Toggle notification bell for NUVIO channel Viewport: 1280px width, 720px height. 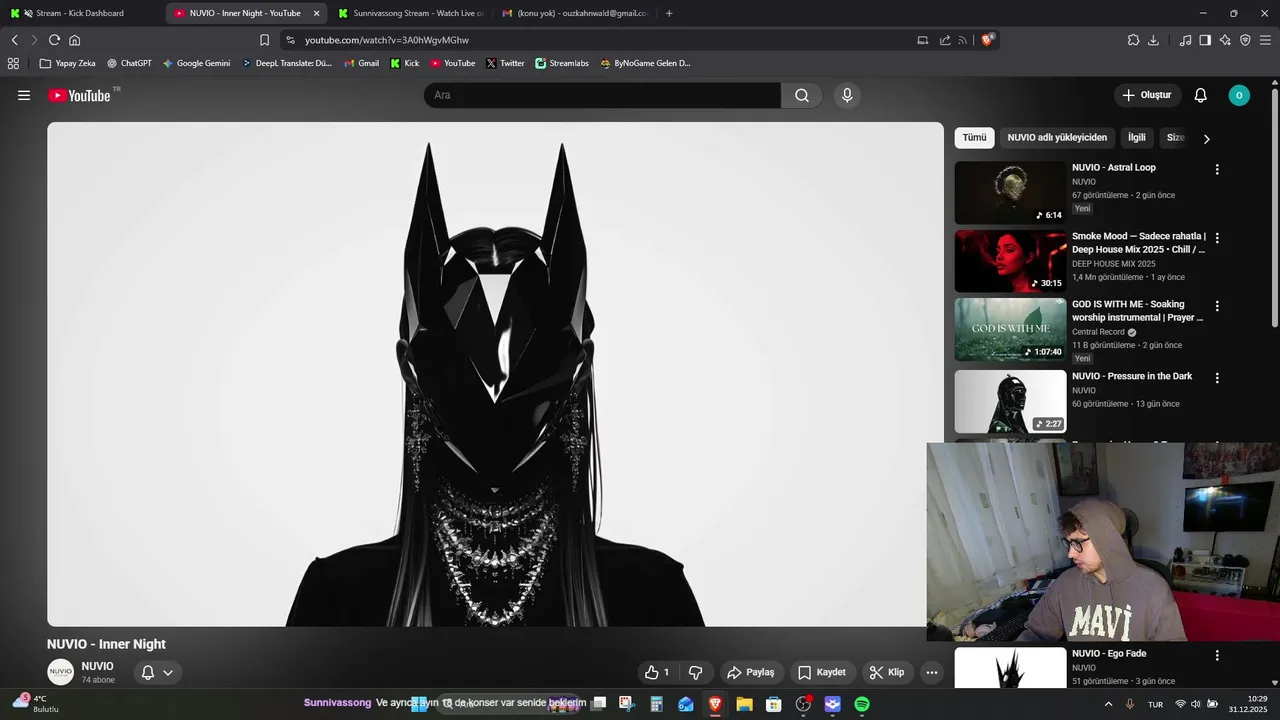point(148,672)
